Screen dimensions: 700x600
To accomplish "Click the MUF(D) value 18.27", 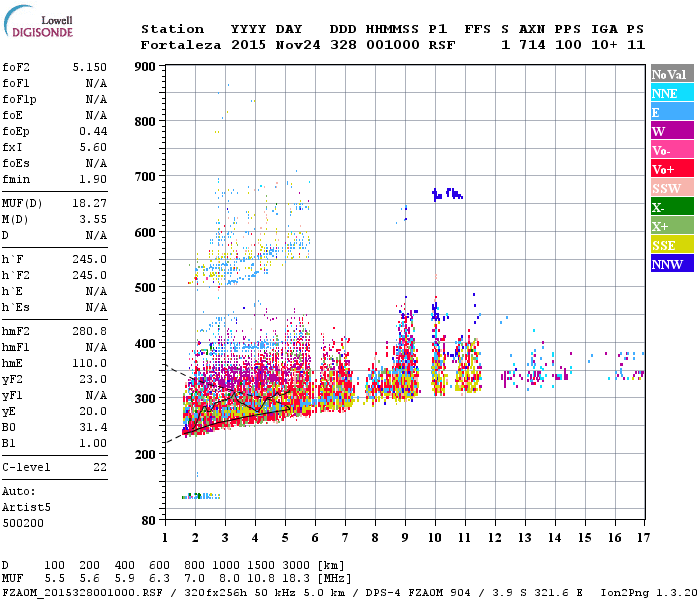I will click(x=90, y=203).
